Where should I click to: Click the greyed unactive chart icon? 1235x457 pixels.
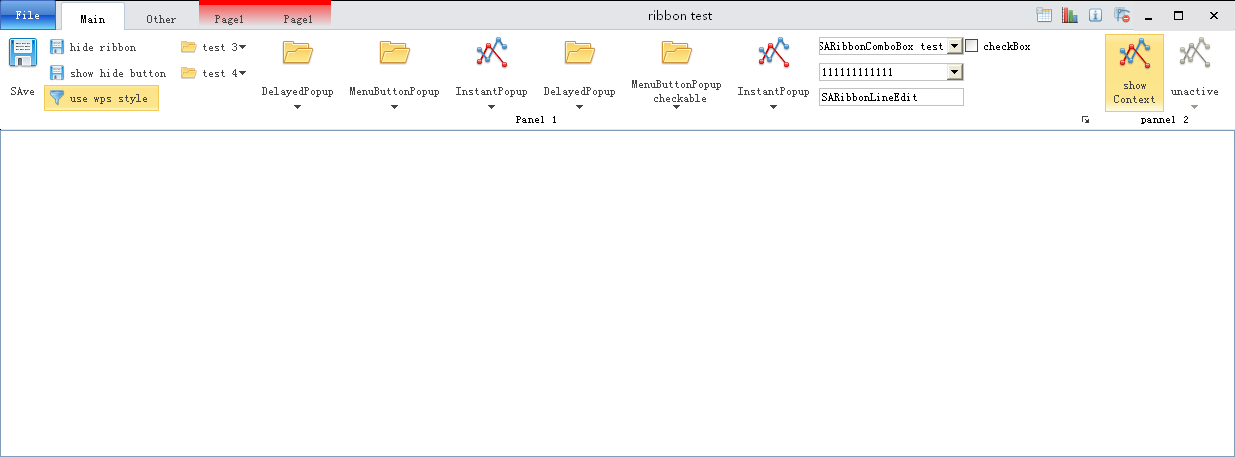(x=1194, y=54)
